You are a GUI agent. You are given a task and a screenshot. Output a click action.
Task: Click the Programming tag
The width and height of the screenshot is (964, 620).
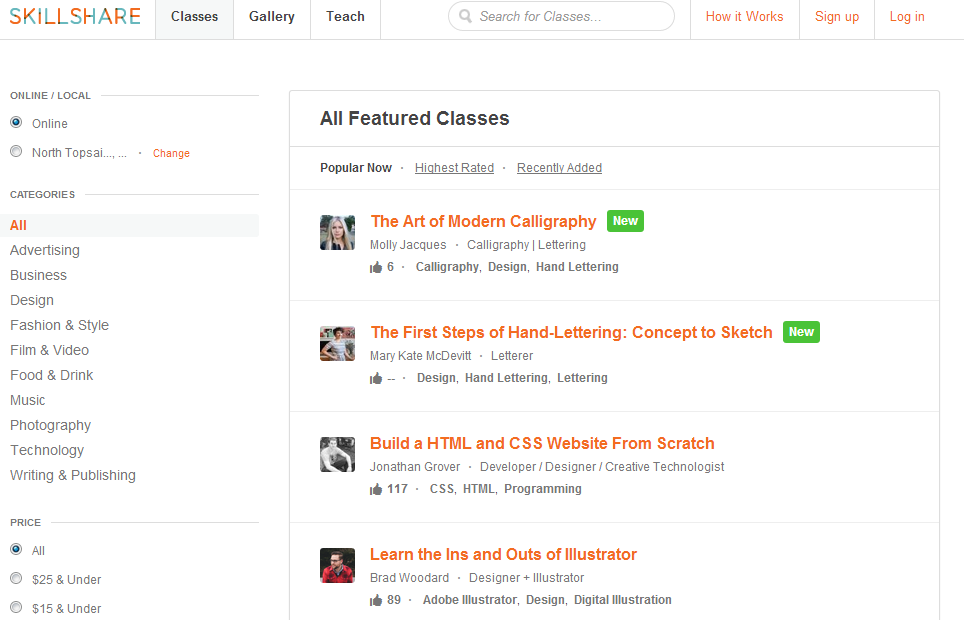pyautogui.click(x=543, y=489)
